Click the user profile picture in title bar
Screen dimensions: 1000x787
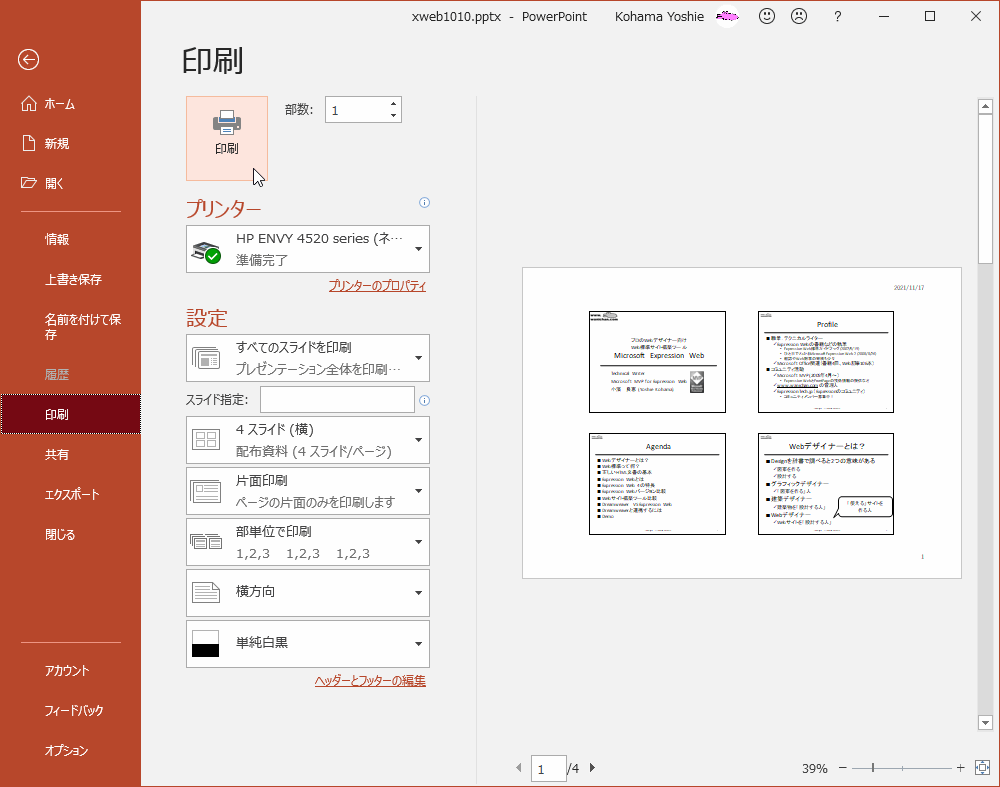pos(727,17)
